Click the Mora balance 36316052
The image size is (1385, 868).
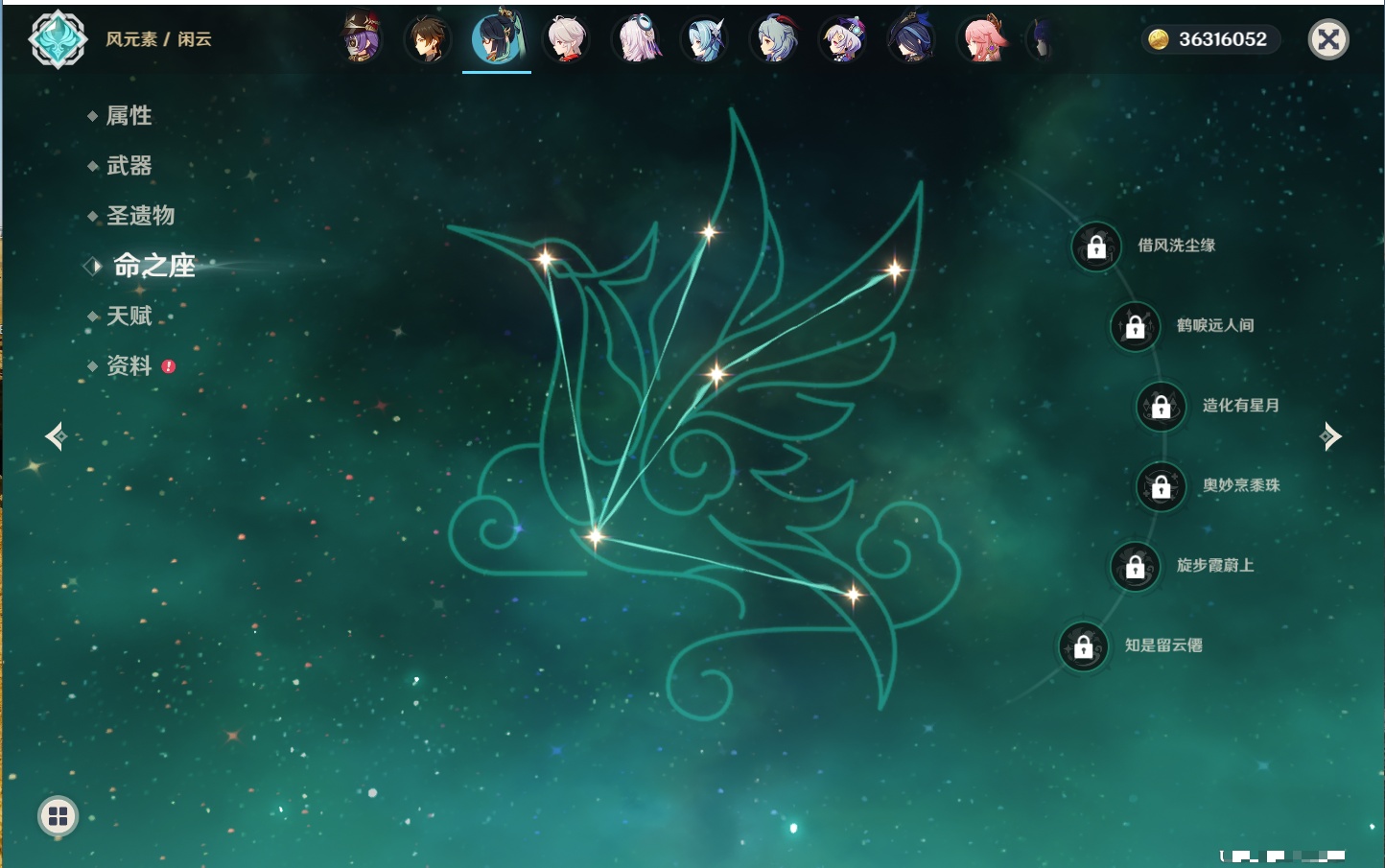click(x=1223, y=39)
